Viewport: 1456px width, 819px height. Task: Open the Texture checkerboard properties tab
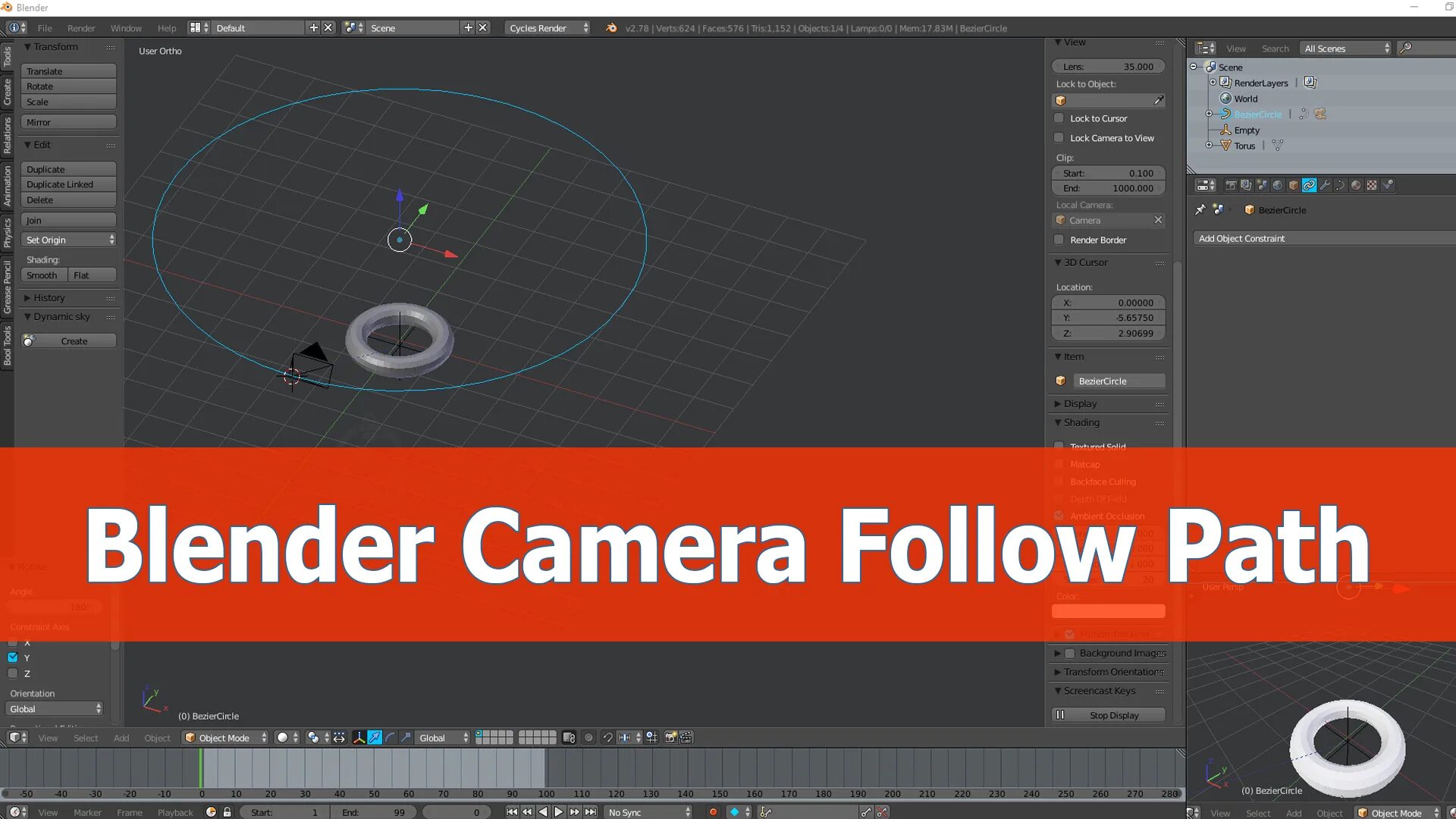pyautogui.click(x=1372, y=185)
